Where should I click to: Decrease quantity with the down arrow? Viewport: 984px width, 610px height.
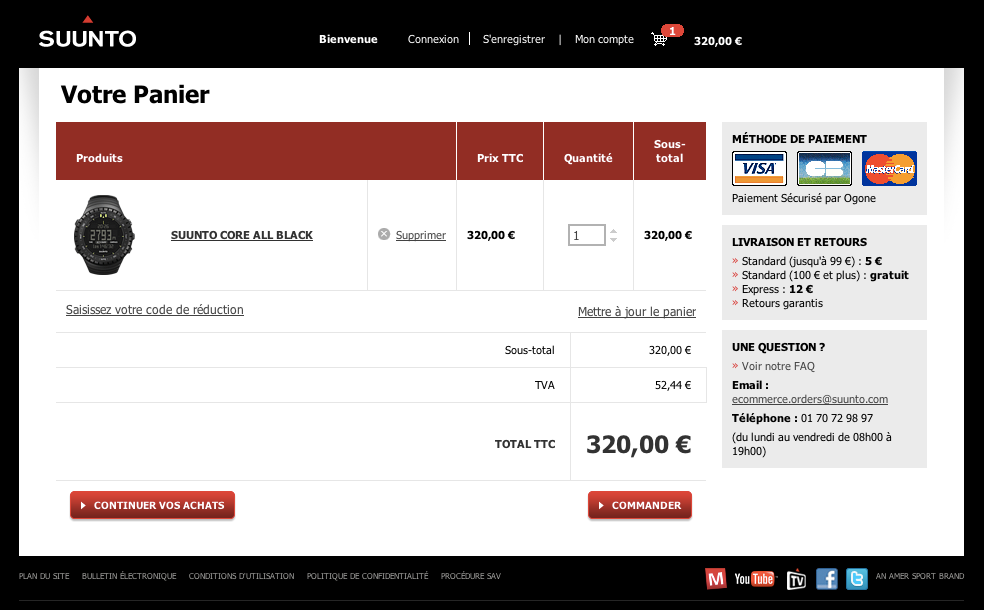[614, 240]
